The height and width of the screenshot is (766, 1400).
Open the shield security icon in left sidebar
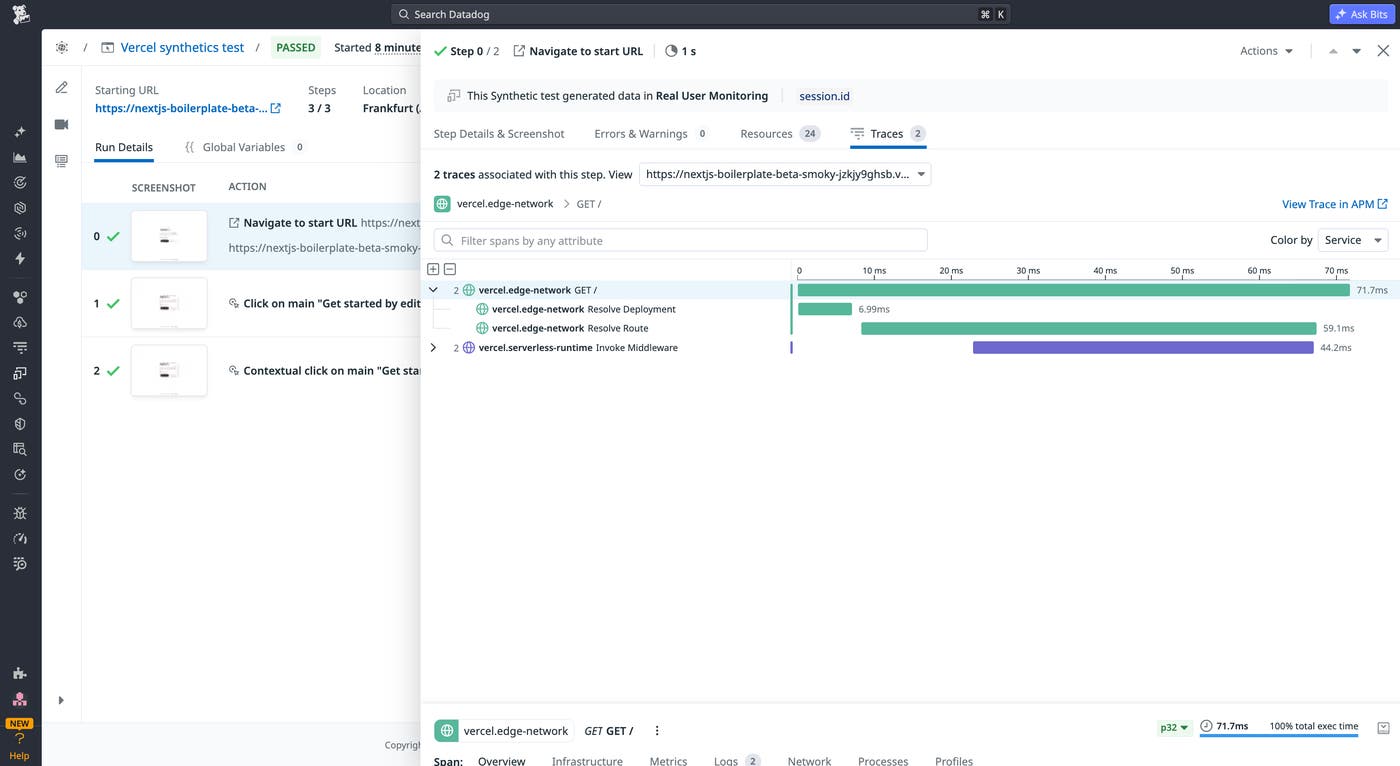pyautogui.click(x=20, y=424)
